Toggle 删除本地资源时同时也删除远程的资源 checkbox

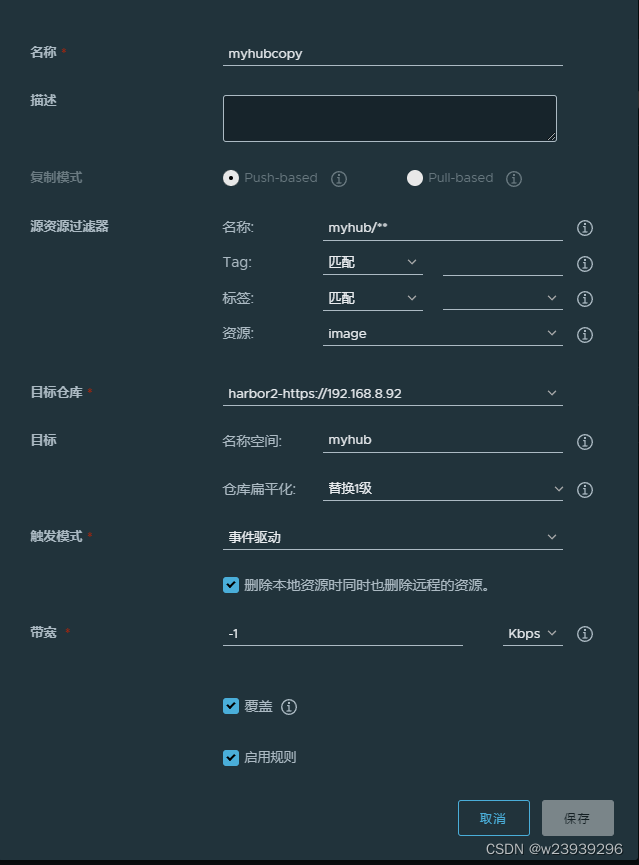(231, 585)
